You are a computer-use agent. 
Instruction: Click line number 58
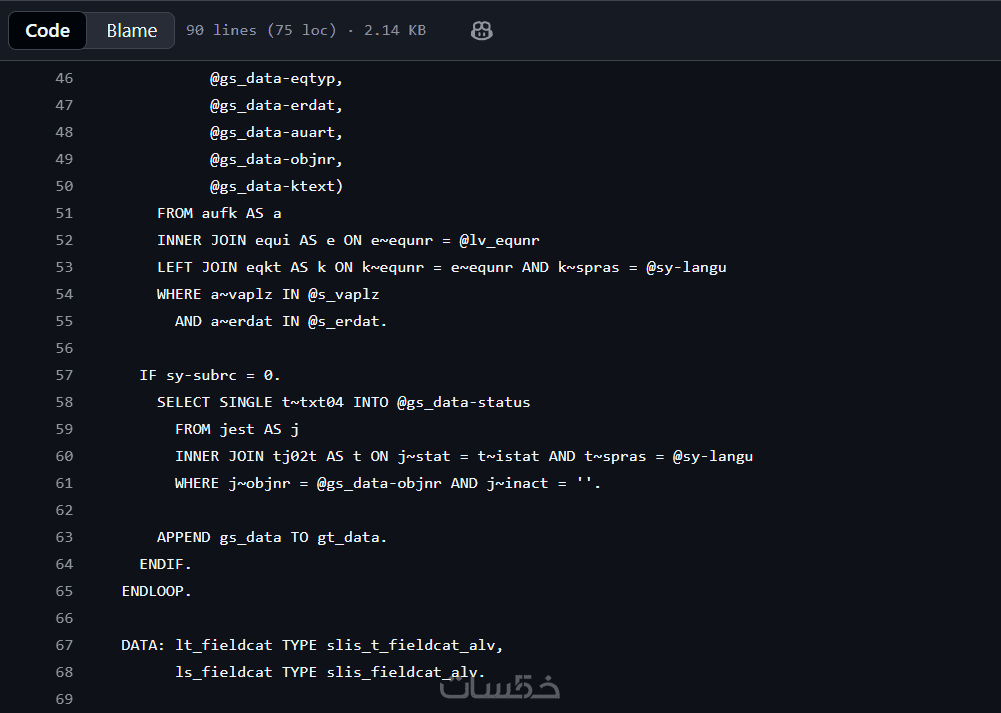point(64,402)
